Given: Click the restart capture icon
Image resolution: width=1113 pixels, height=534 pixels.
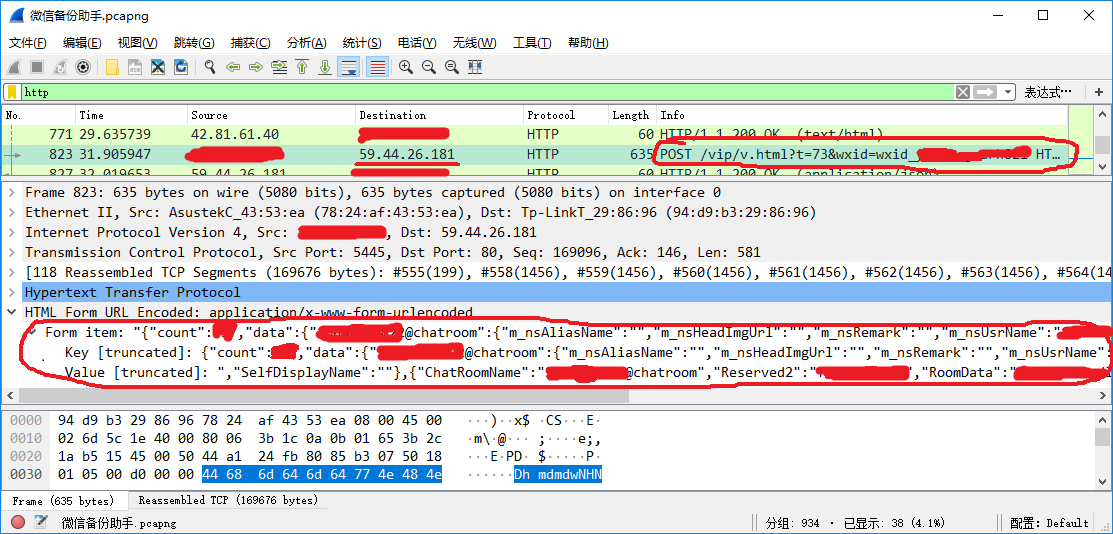Looking at the screenshot, I should tap(60, 67).
